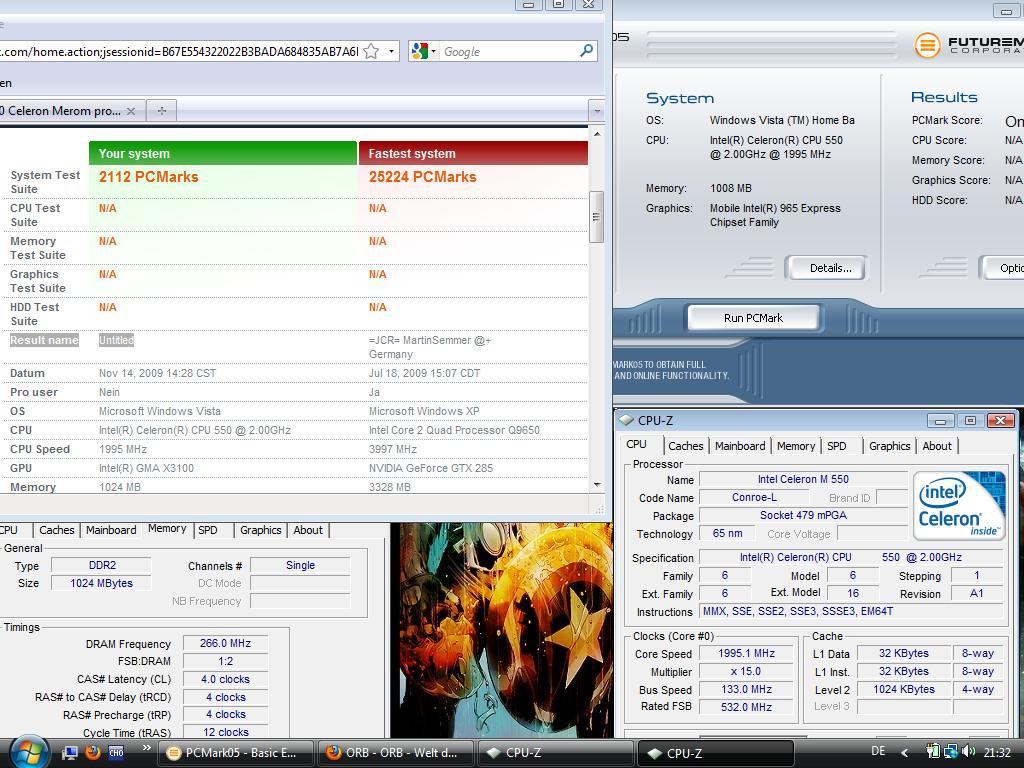Screen dimensions: 1024x768
Task: Click the 2112 PCMarks score
Action: click(x=148, y=177)
